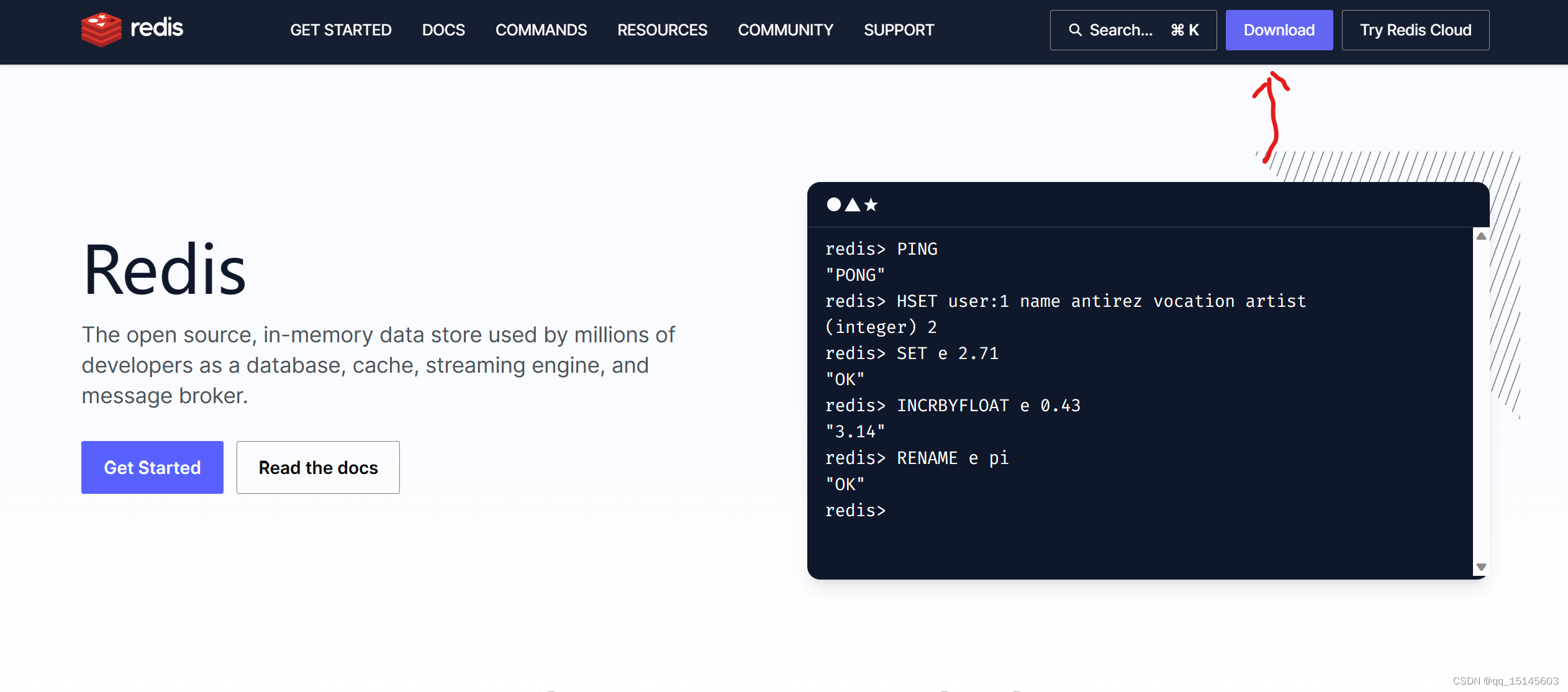Click terminal scrollbar up arrow
Screen dimensions: 1568x692
point(1481,236)
